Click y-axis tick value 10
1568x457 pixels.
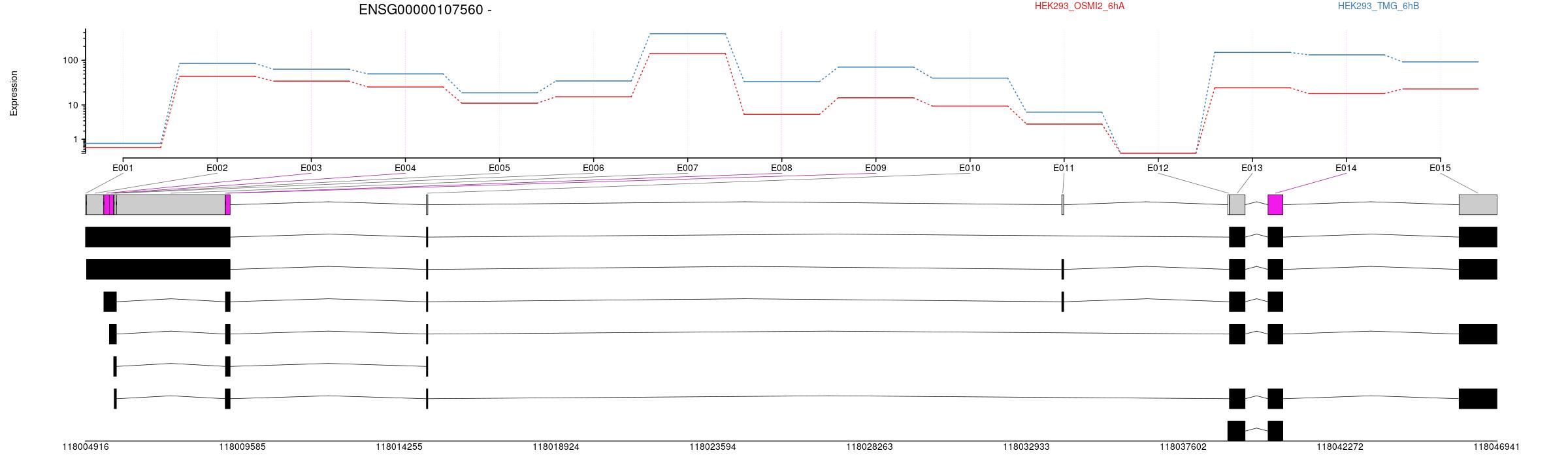(x=73, y=106)
